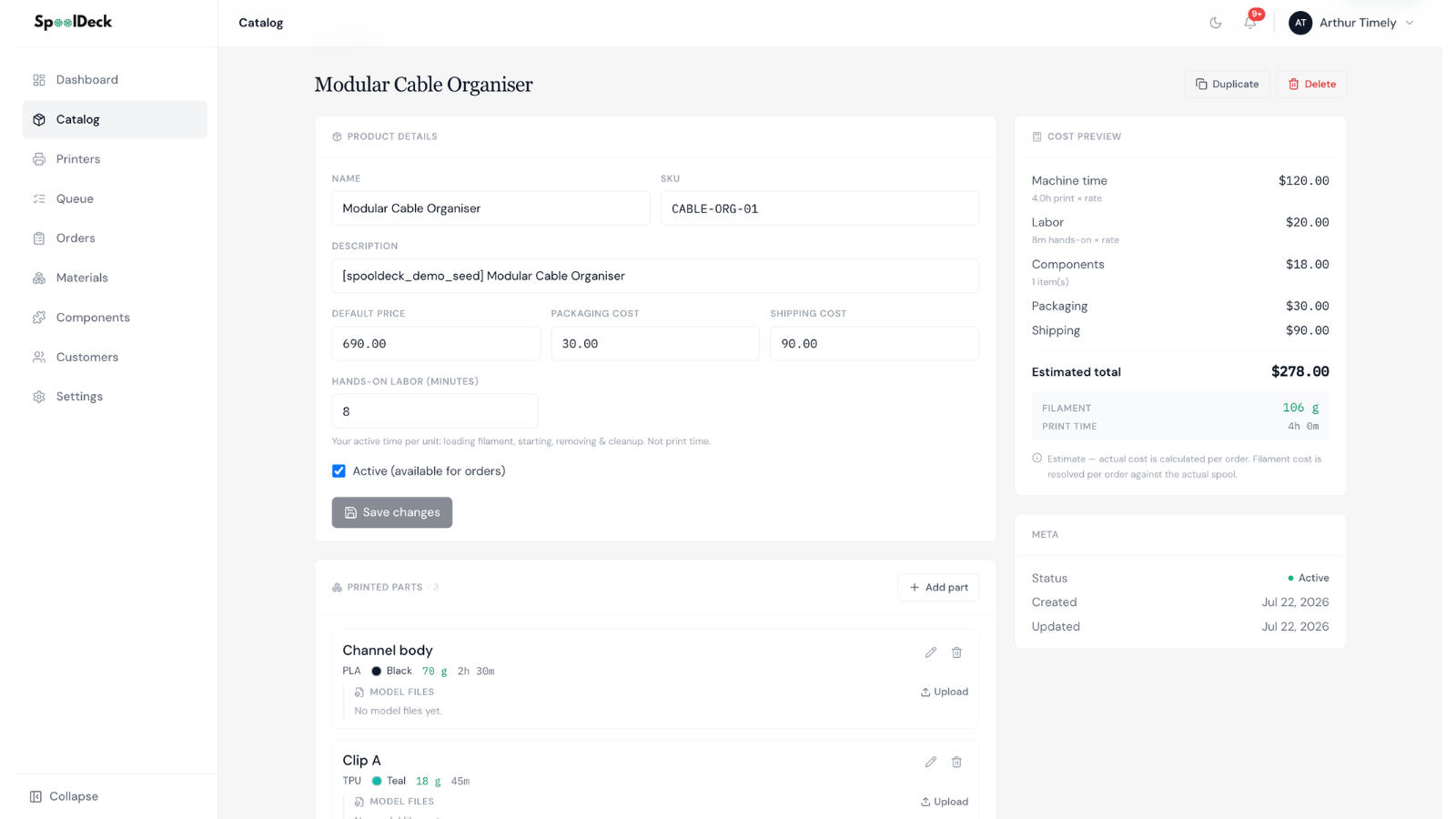Delete the Clip A part trash icon
The image size is (1456, 819).
(x=956, y=762)
